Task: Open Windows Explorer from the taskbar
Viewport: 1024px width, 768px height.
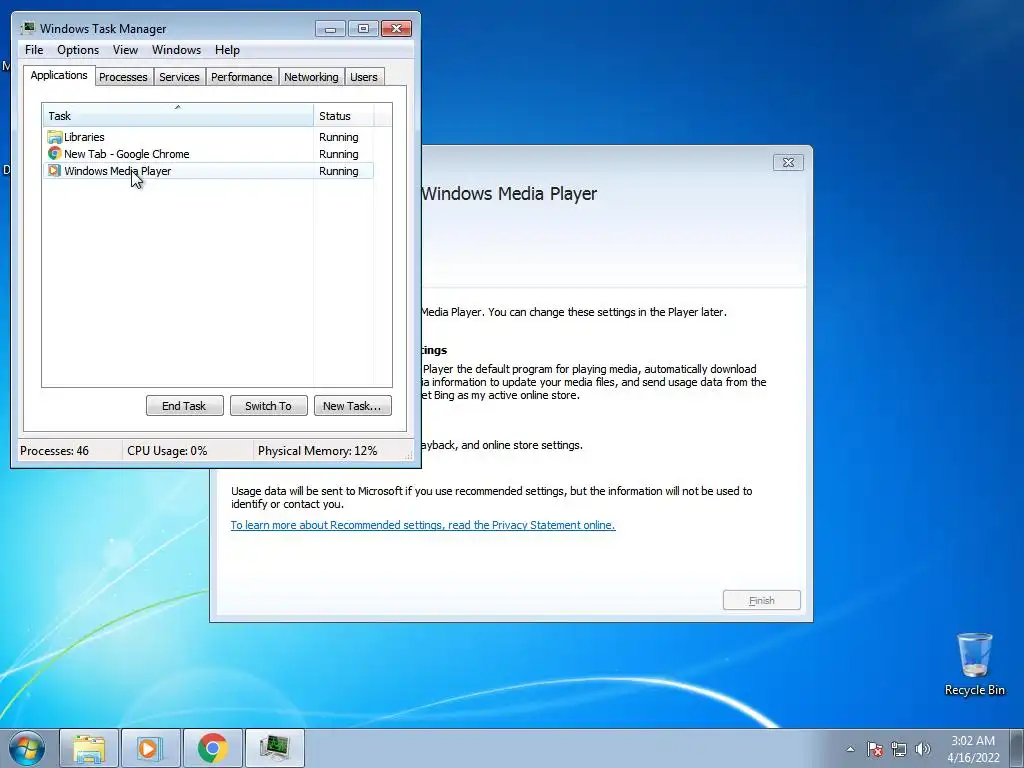Action: (x=89, y=748)
